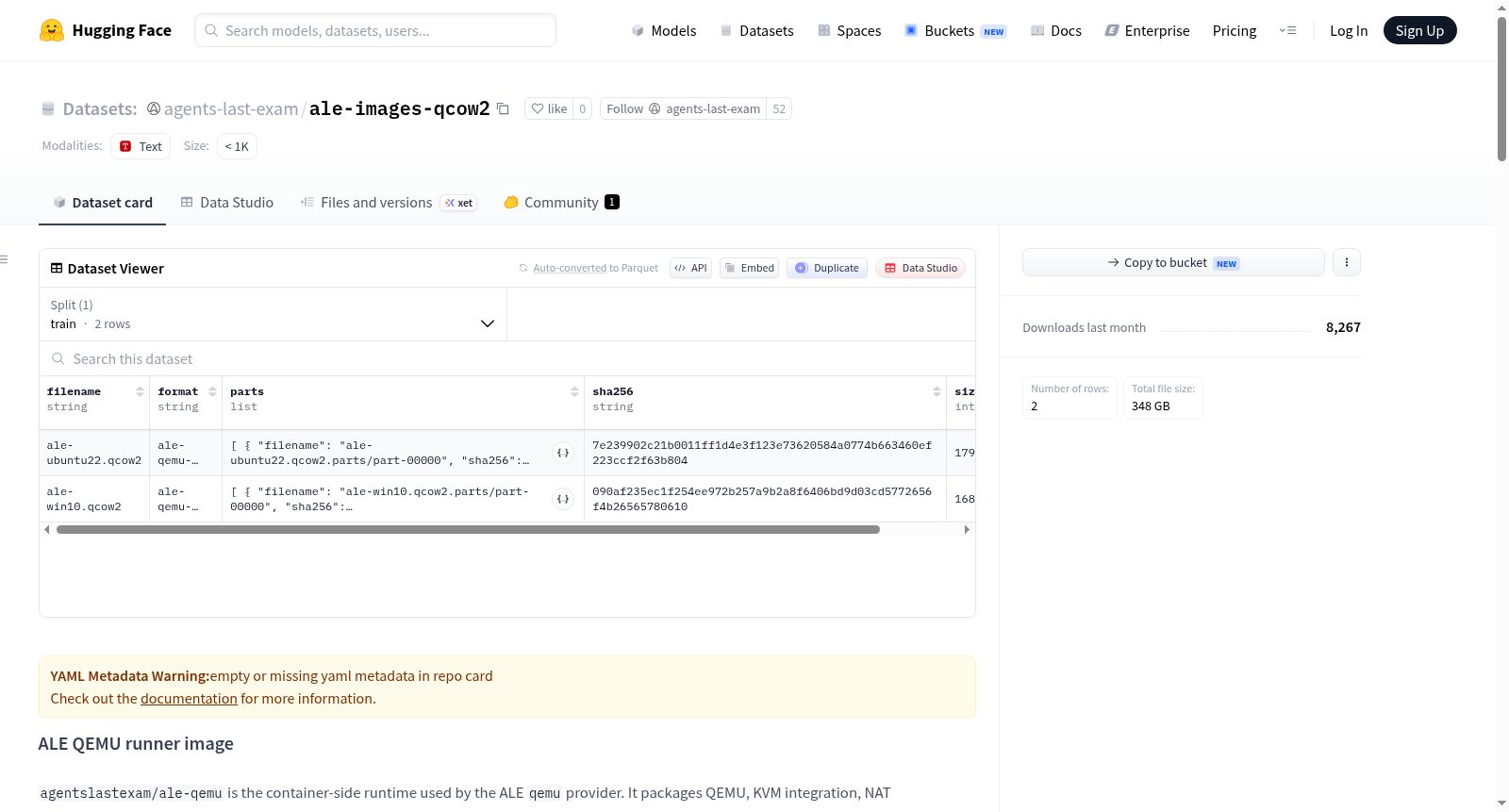Image resolution: width=1509 pixels, height=812 pixels.
Task: Open agents-last-exam organization link in title
Action: 231,109
